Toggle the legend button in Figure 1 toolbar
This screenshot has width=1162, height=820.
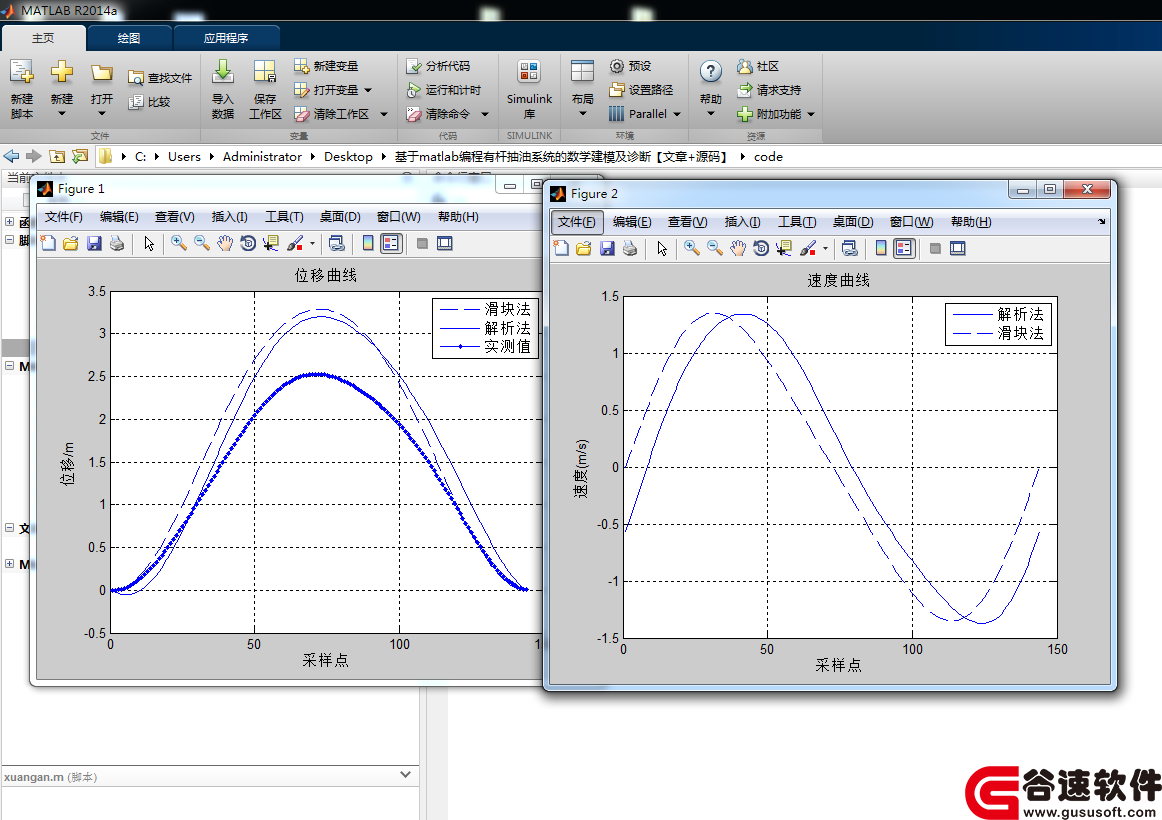(391, 244)
